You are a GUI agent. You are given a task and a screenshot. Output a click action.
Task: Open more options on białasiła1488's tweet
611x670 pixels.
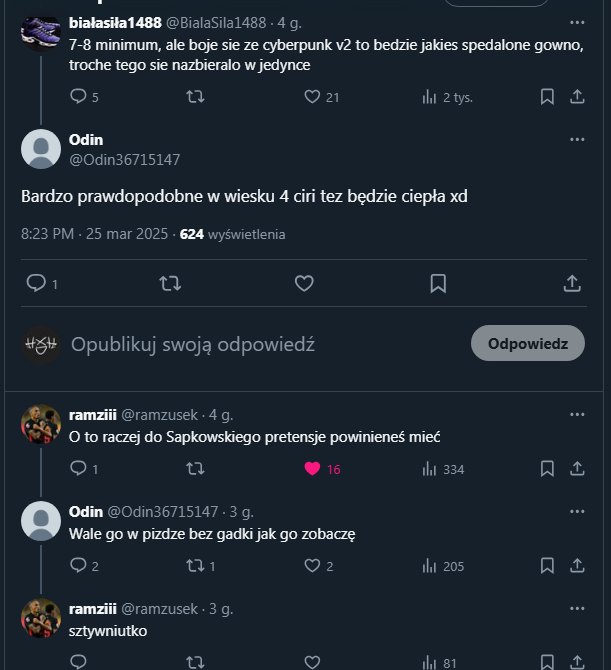tap(577, 22)
